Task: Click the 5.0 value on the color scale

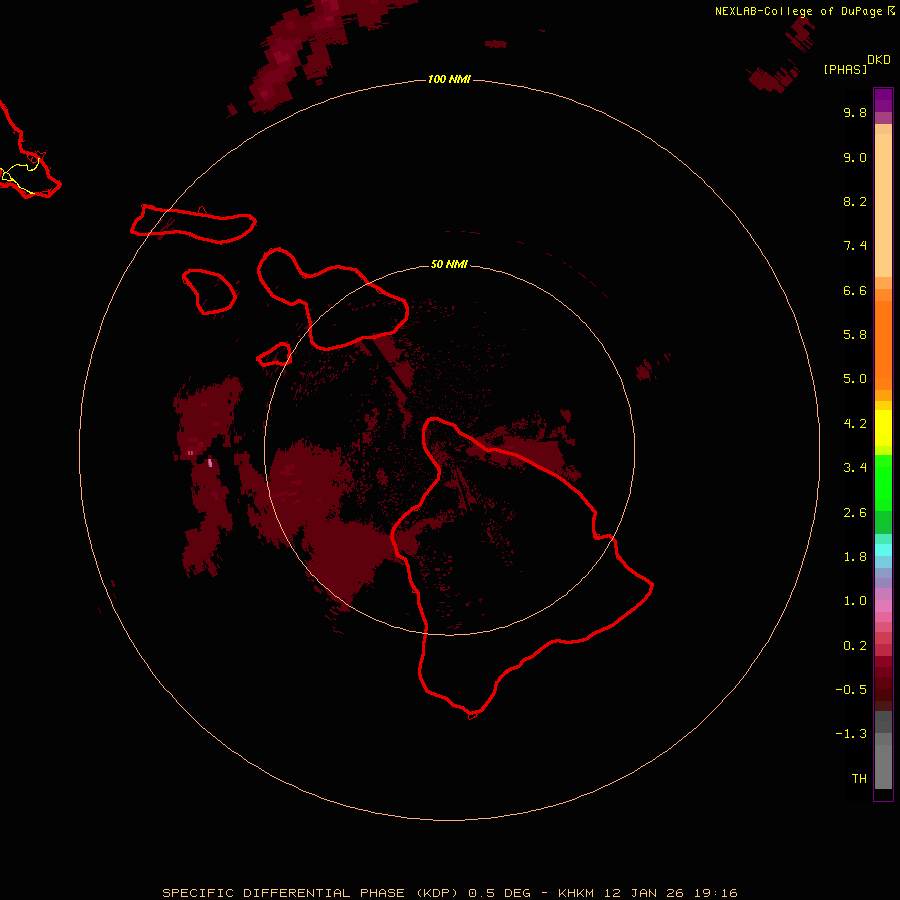Action: pyautogui.click(x=855, y=379)
